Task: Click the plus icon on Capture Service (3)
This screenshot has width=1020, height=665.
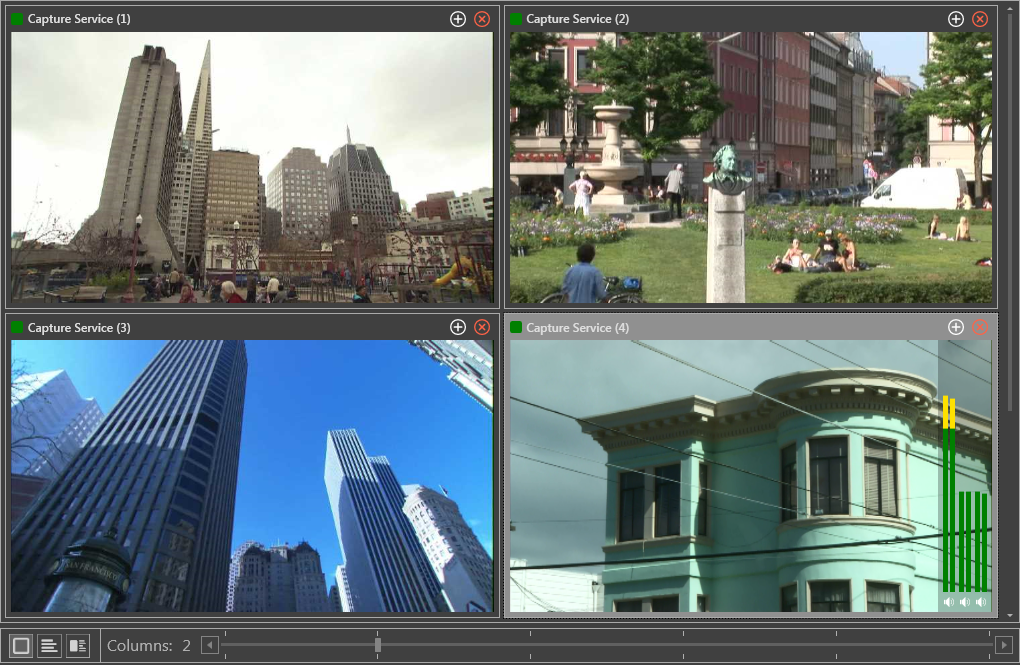Action: point(457,327)
